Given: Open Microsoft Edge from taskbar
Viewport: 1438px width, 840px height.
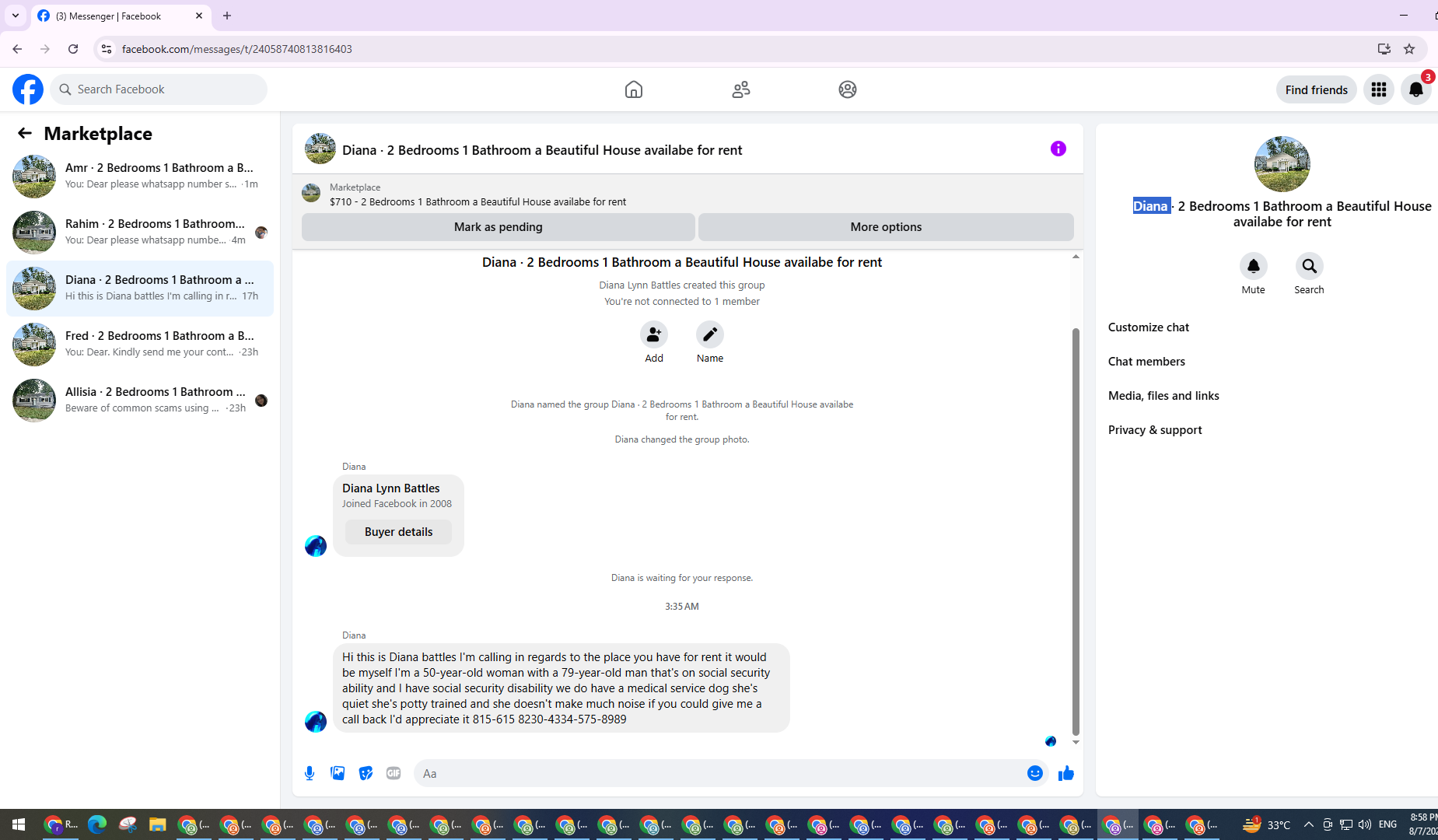Looking at the screenshot, I should point(97,824).
